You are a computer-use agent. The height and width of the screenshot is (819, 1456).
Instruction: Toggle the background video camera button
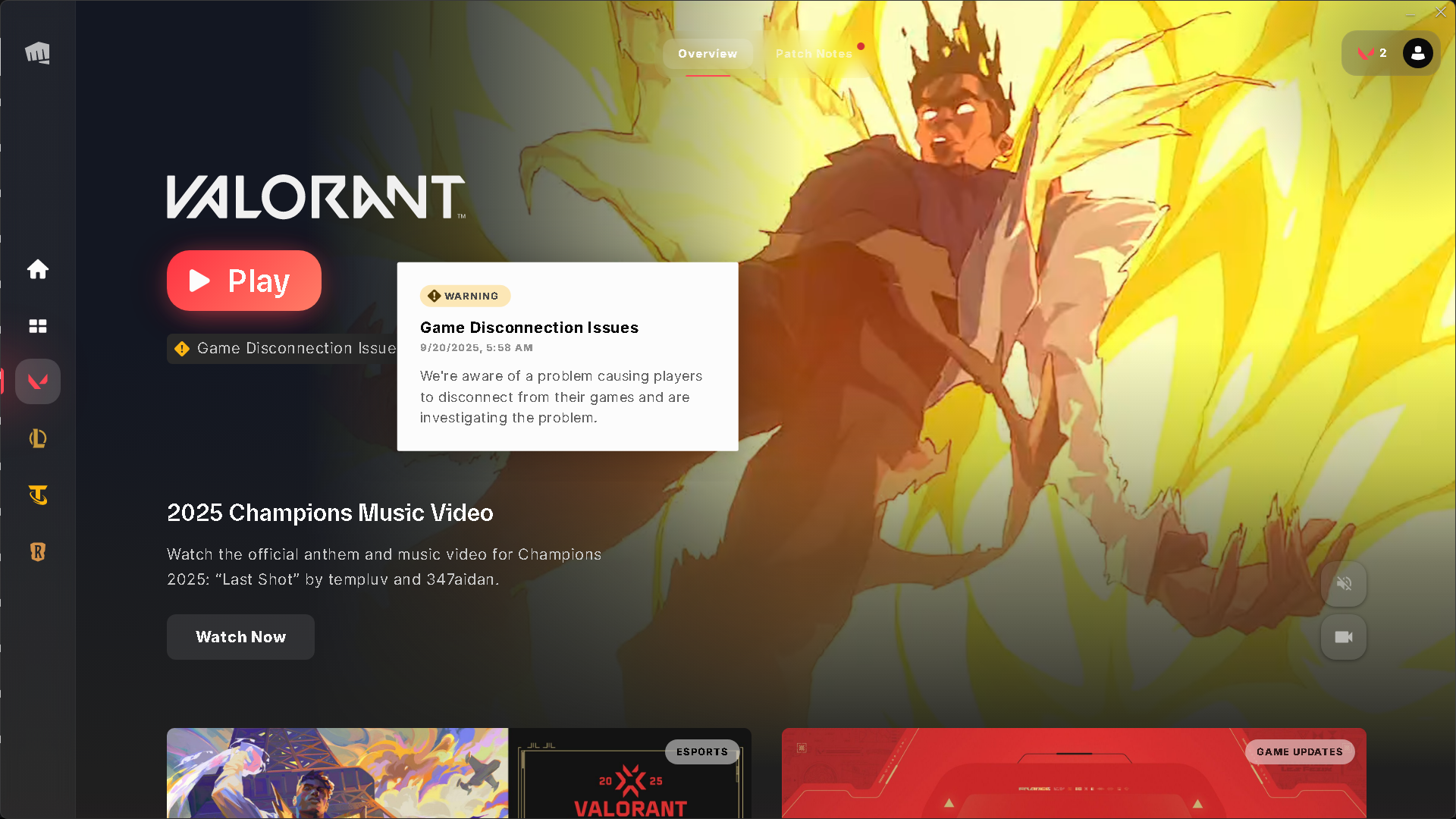1344,637
